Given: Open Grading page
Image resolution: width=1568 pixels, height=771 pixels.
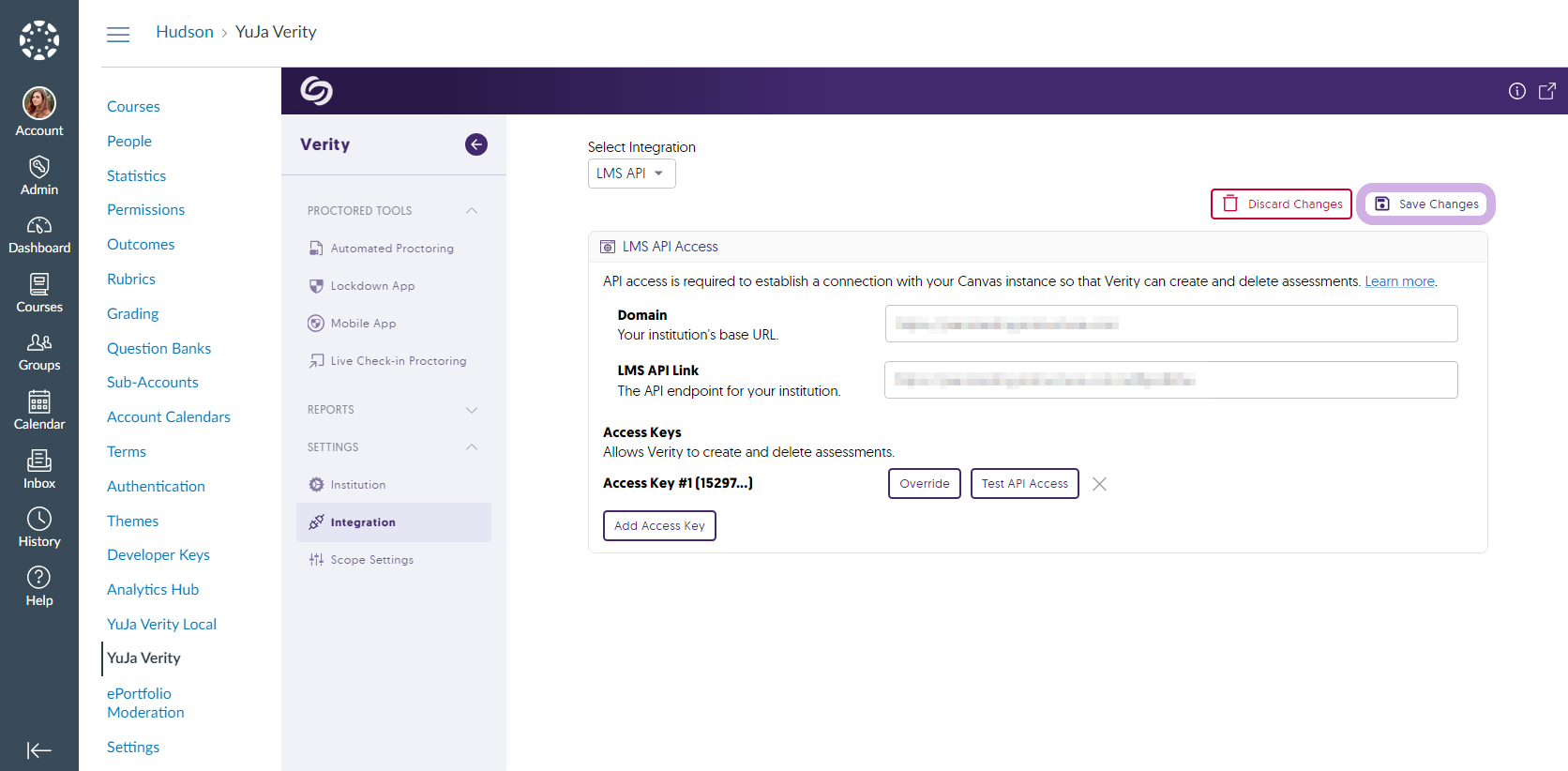Looking at the screenshot, I should [132, 314].
